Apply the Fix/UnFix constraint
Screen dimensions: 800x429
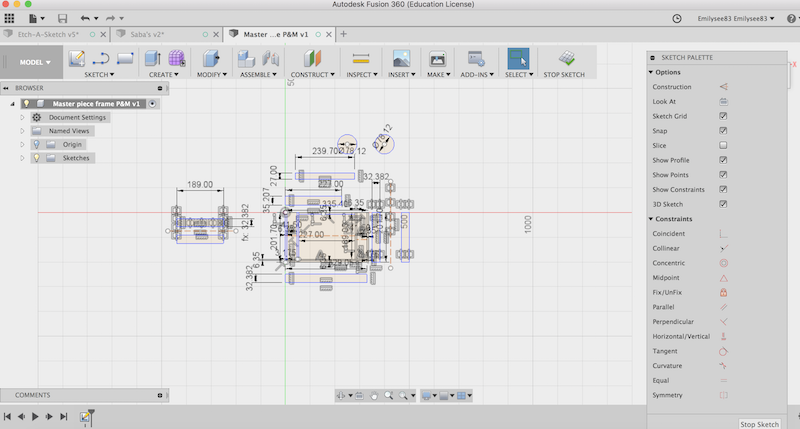(723, 292)
